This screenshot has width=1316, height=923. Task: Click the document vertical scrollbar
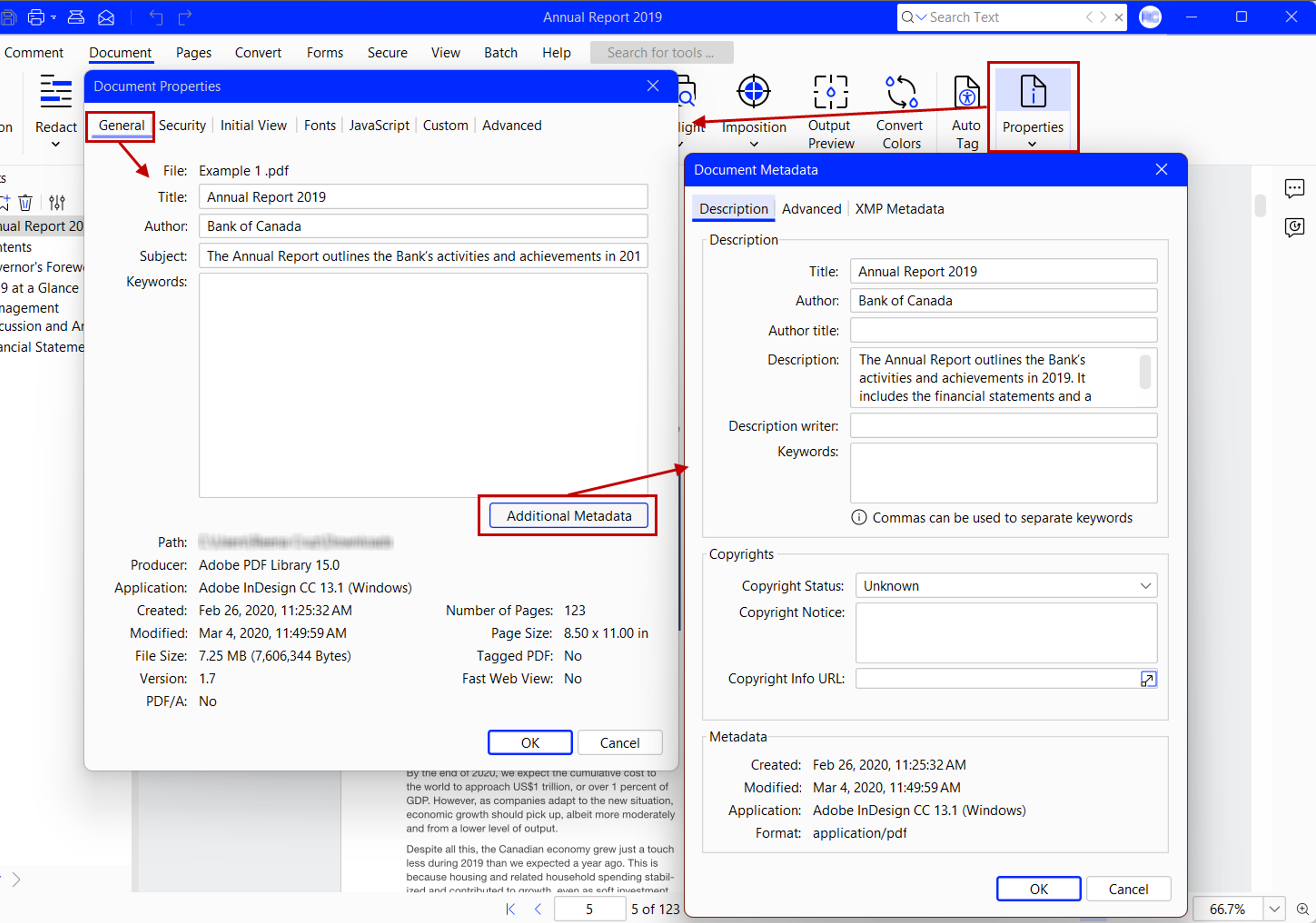coord(1260,206)
